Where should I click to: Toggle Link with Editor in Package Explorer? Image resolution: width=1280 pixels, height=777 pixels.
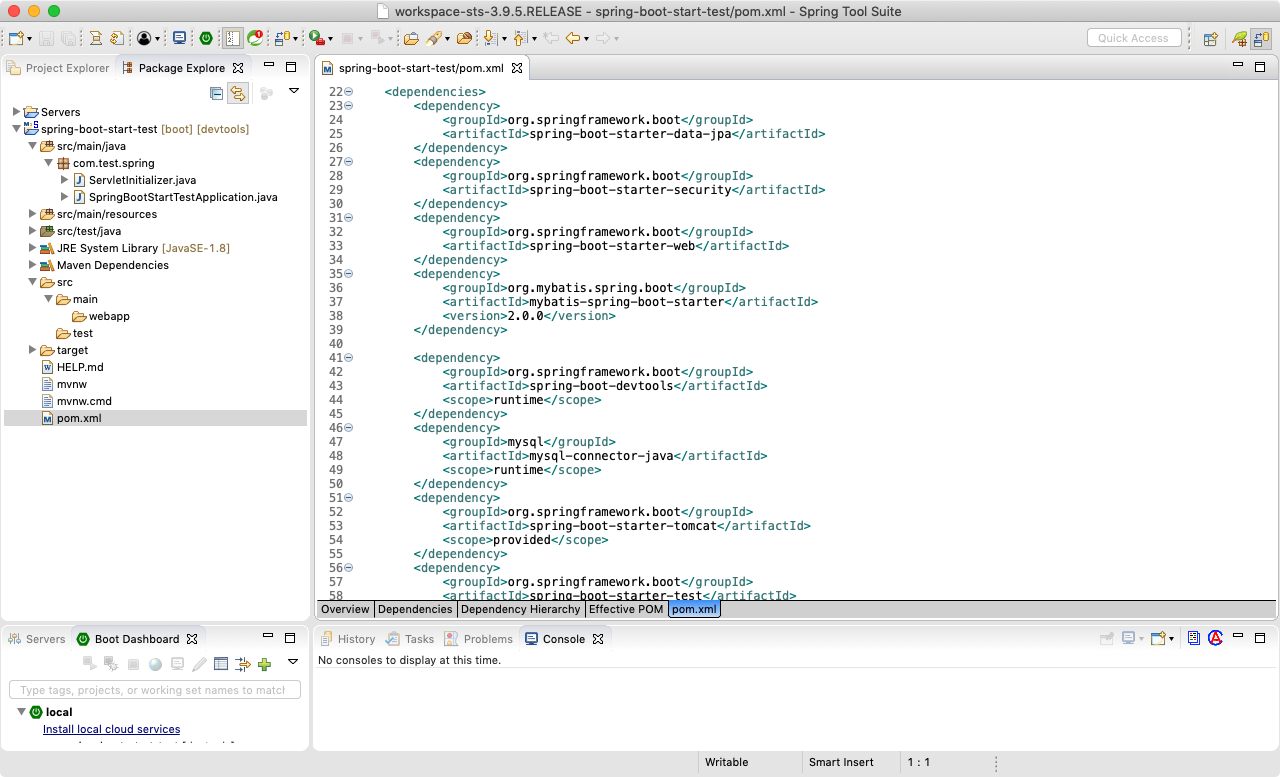(x=238, y=93)
